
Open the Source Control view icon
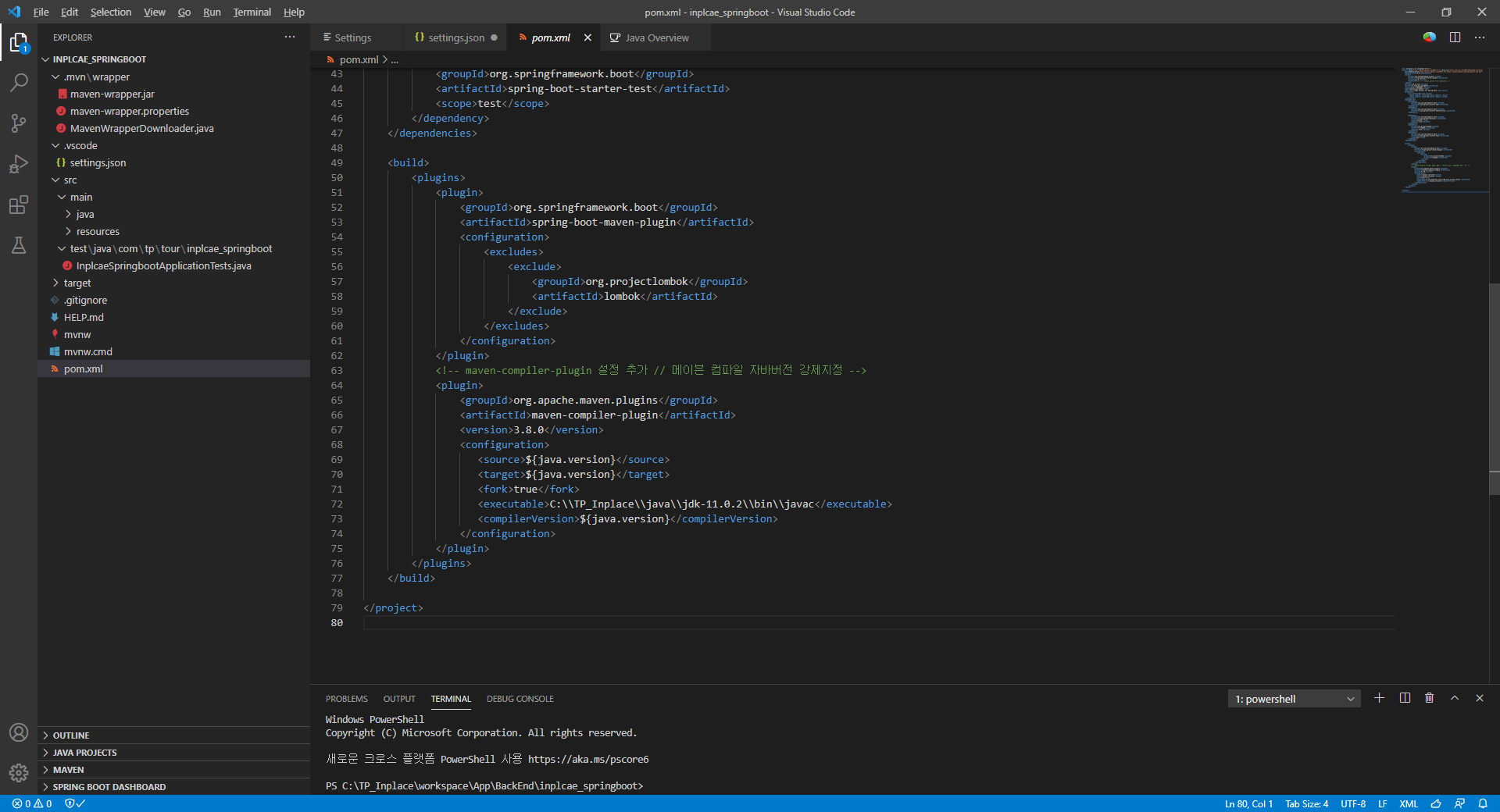[x=19, y=123]
